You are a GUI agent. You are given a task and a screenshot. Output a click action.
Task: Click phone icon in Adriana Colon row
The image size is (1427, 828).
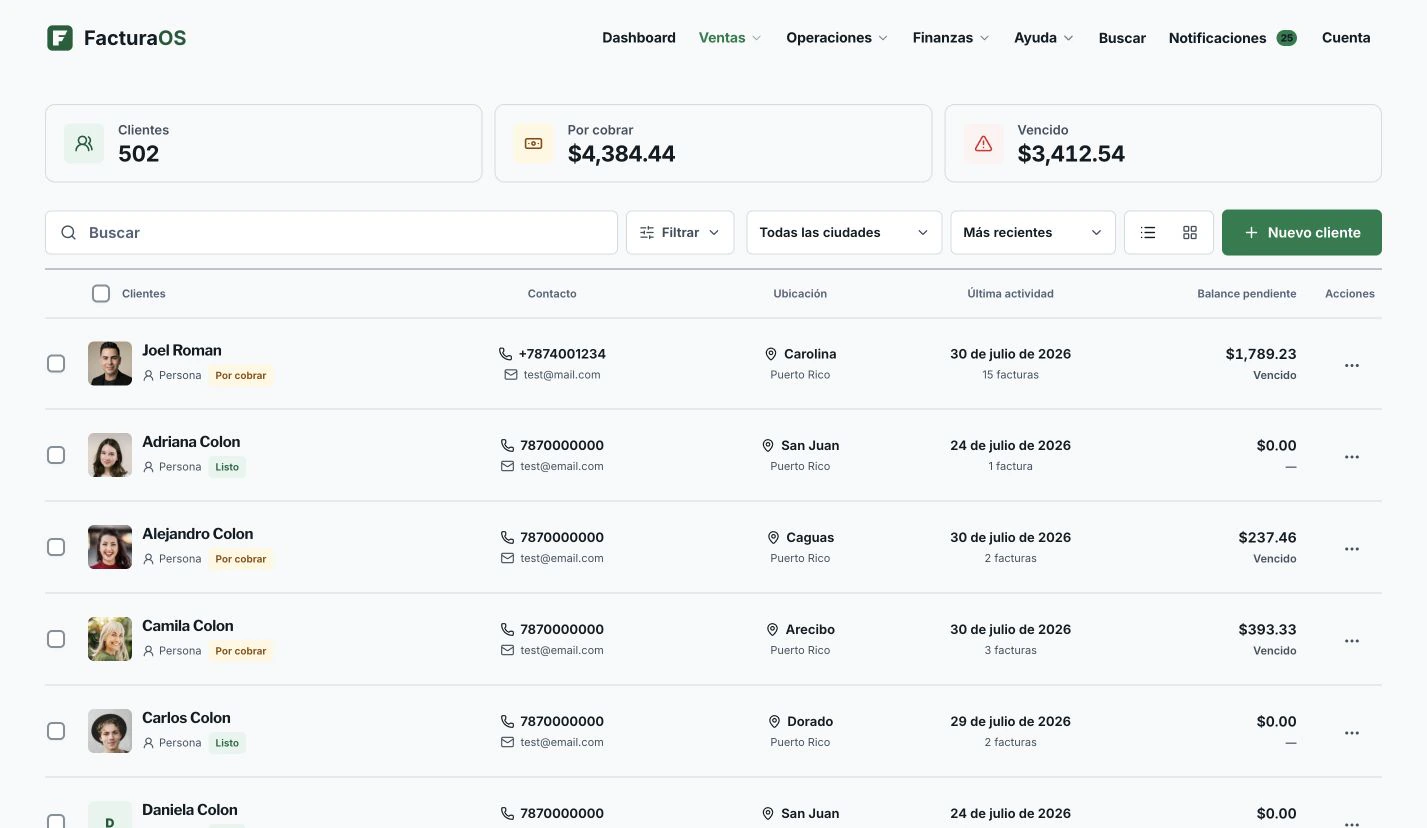tap(507, 446)
